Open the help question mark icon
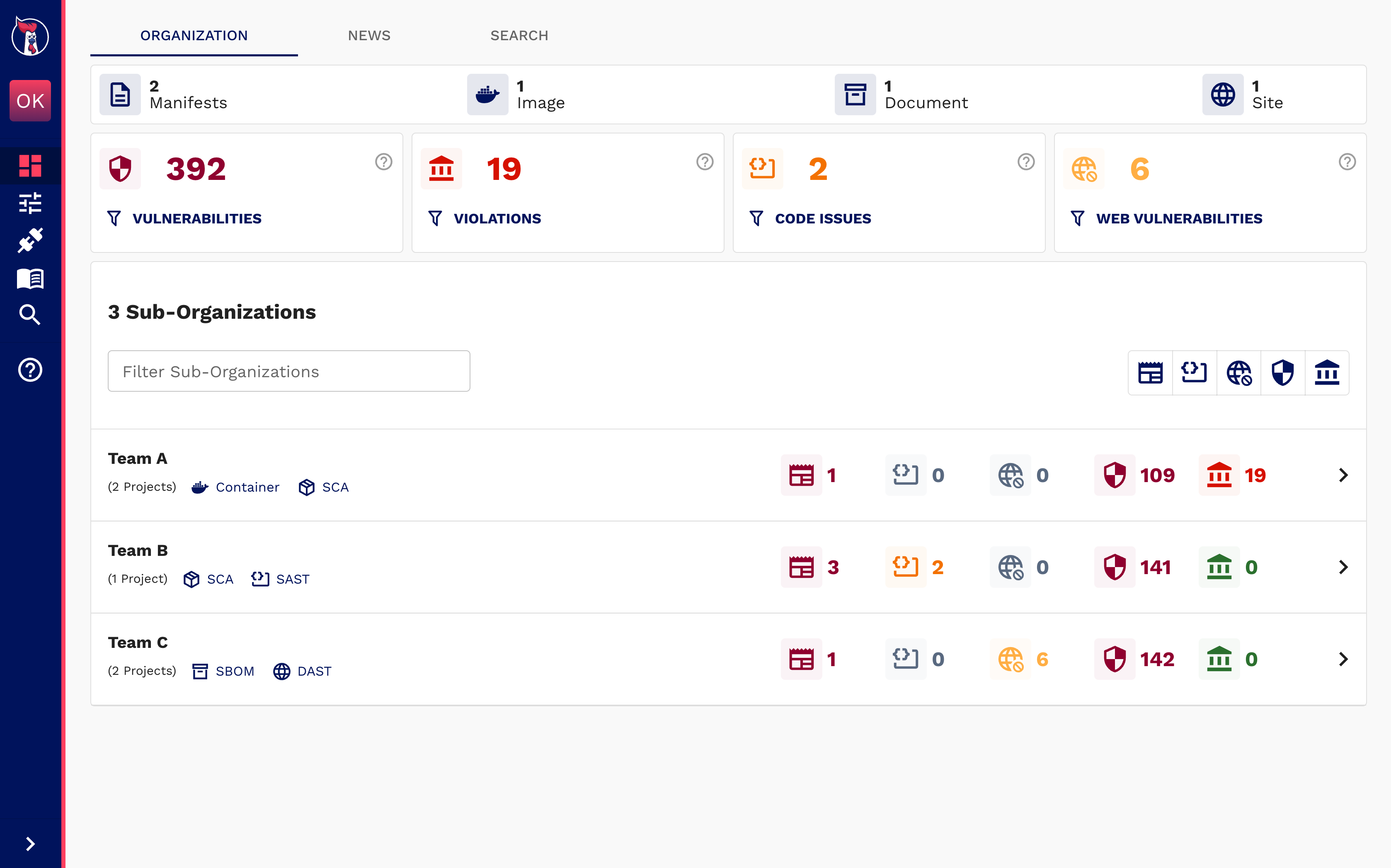The image size is (1391, 868). coord(30,370)
